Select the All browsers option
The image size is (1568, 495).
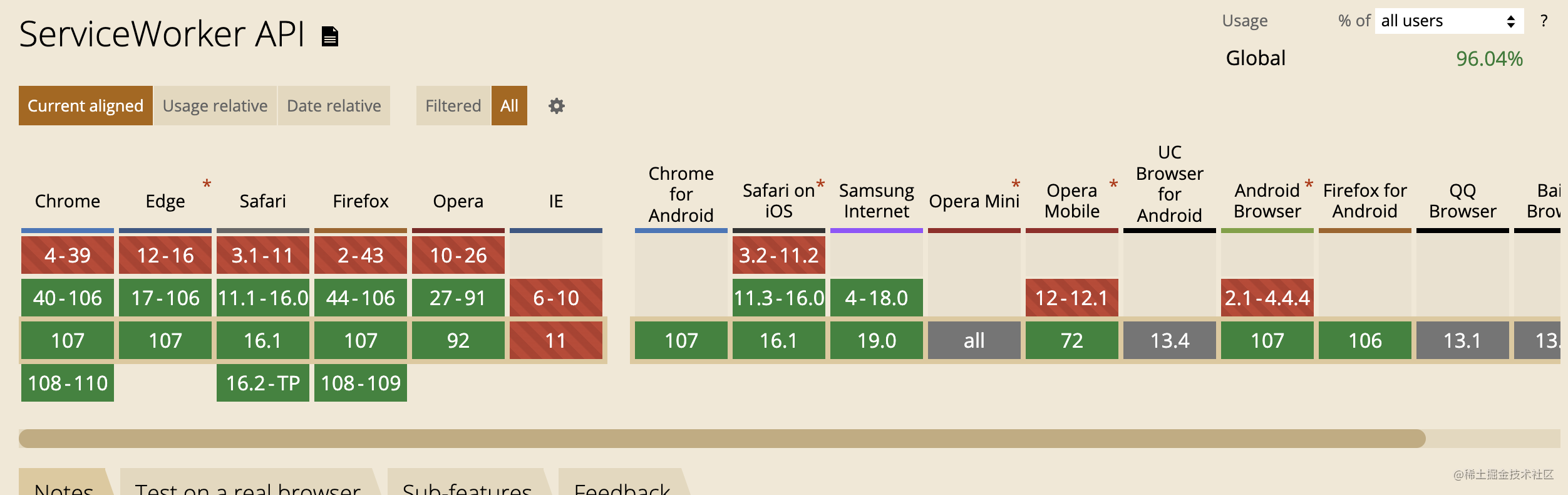click(x=509, y=106)
